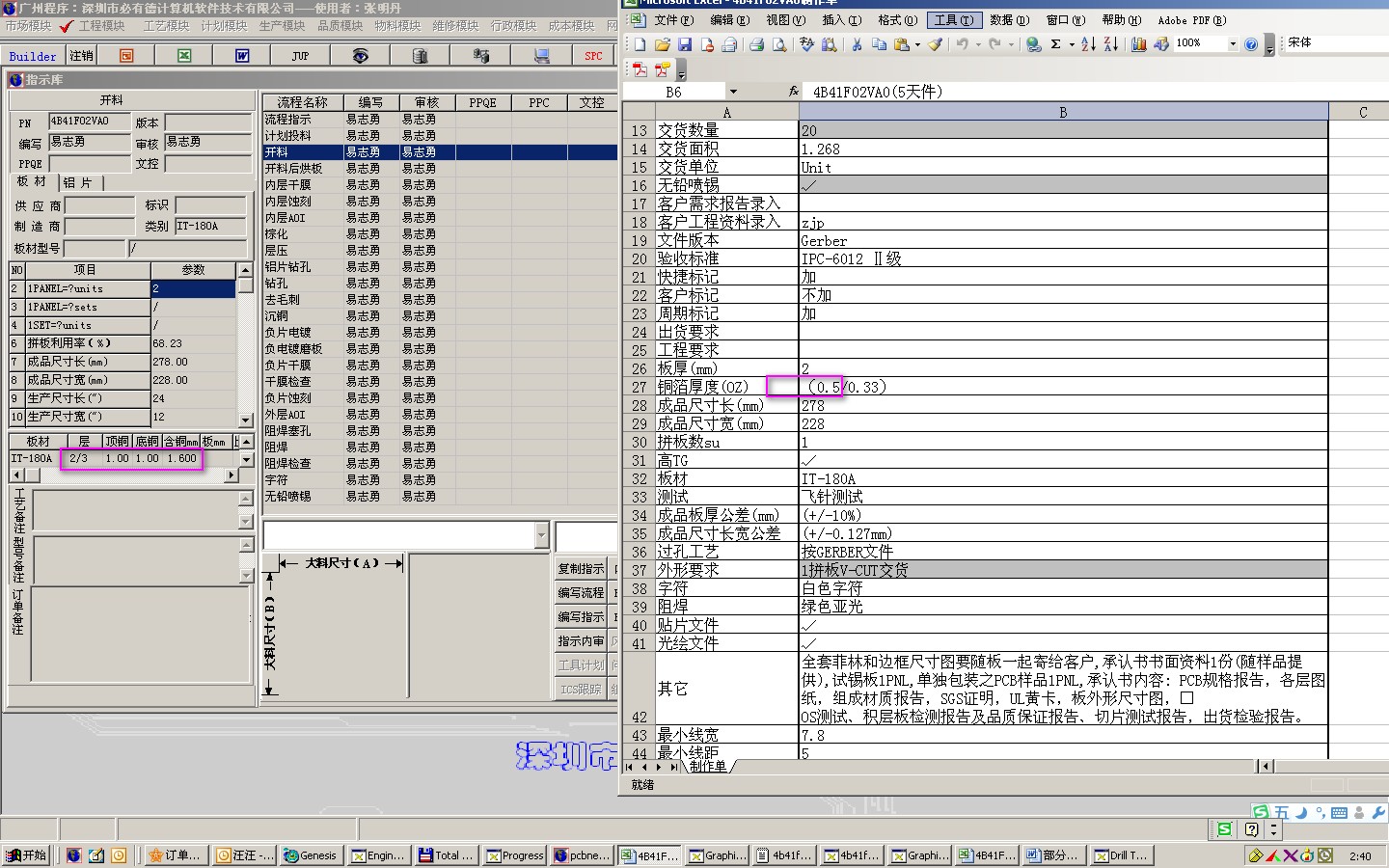The height and width of the screenshot is (868, 1389).
Task: Open the 工具(T) menu in Excel
Action: pos(954,19)
